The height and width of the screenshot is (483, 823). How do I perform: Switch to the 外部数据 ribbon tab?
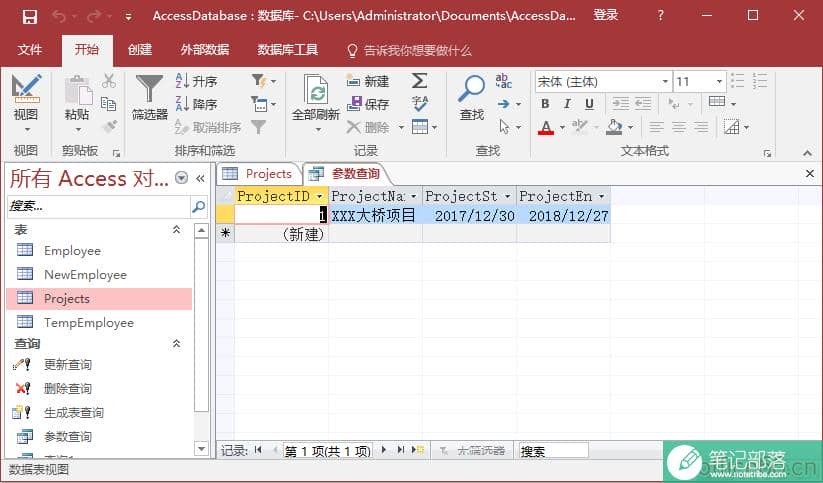205,50
